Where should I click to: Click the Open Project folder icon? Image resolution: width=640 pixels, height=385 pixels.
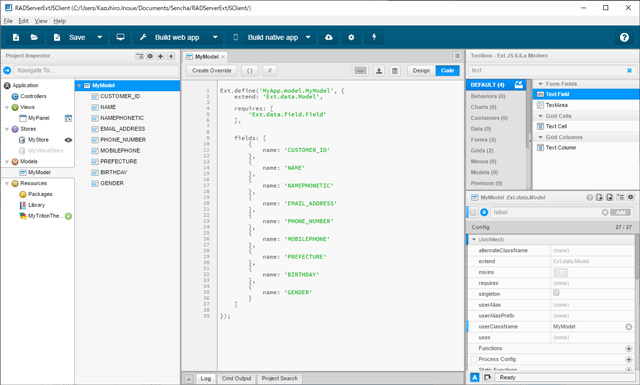pyautogui.click(x=34, y=38)
